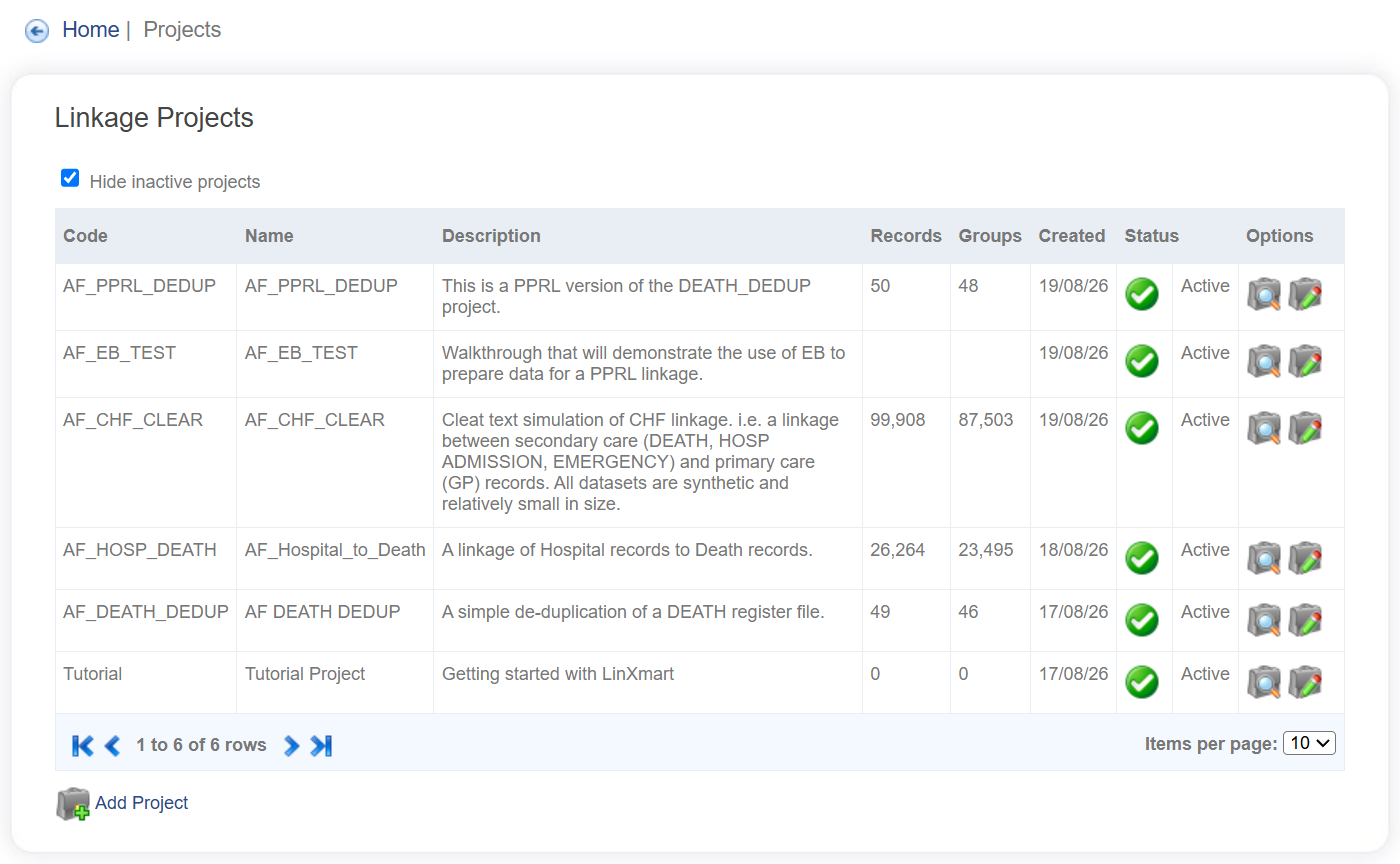Edit the AF_DEATH_DEDUP project with pencil icon
This screenshot has height=864, width=1400.
1305,621
